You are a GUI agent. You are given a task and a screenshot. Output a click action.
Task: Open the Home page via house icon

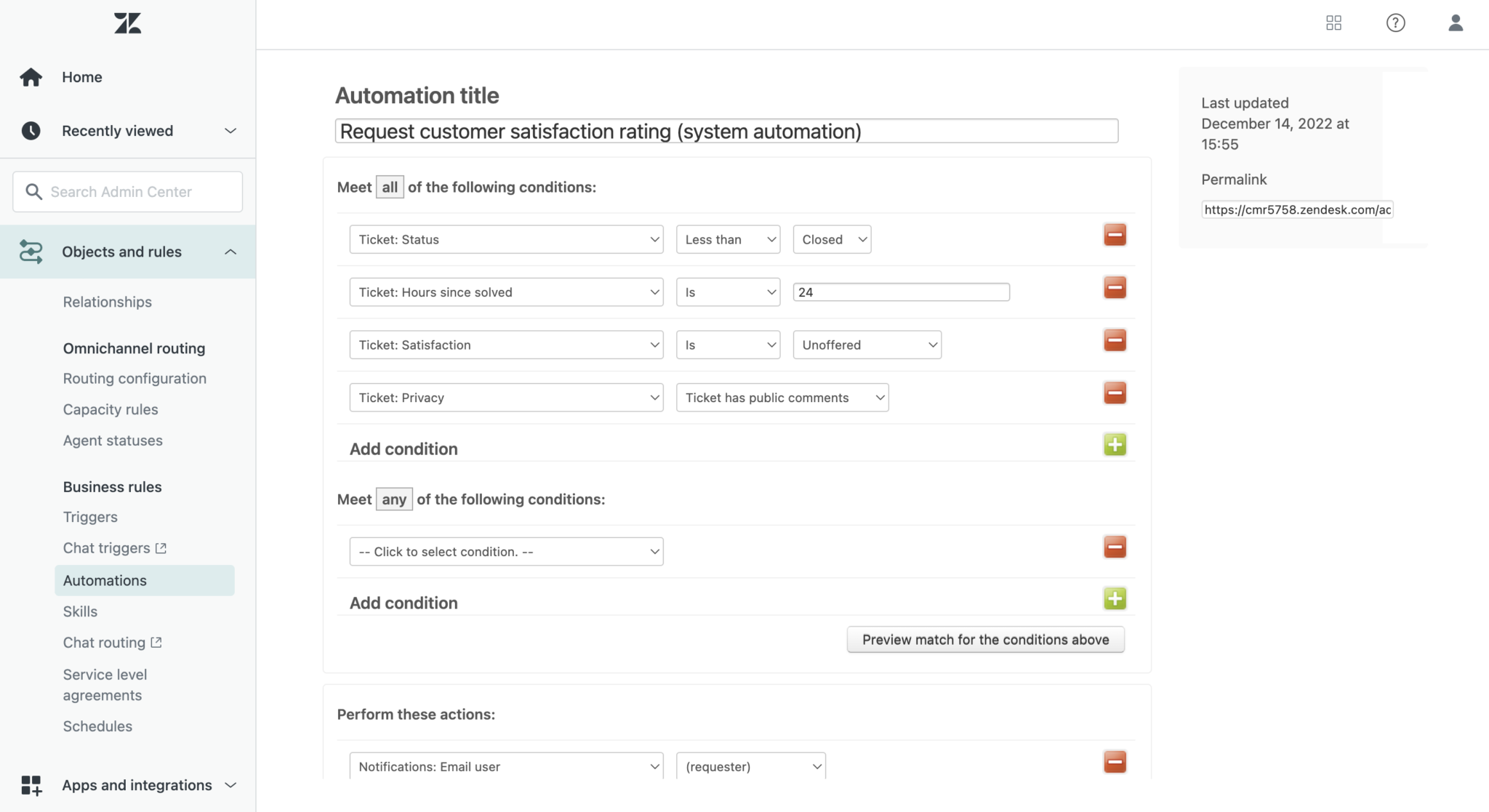pyautogui.click(x=31, y=76)
